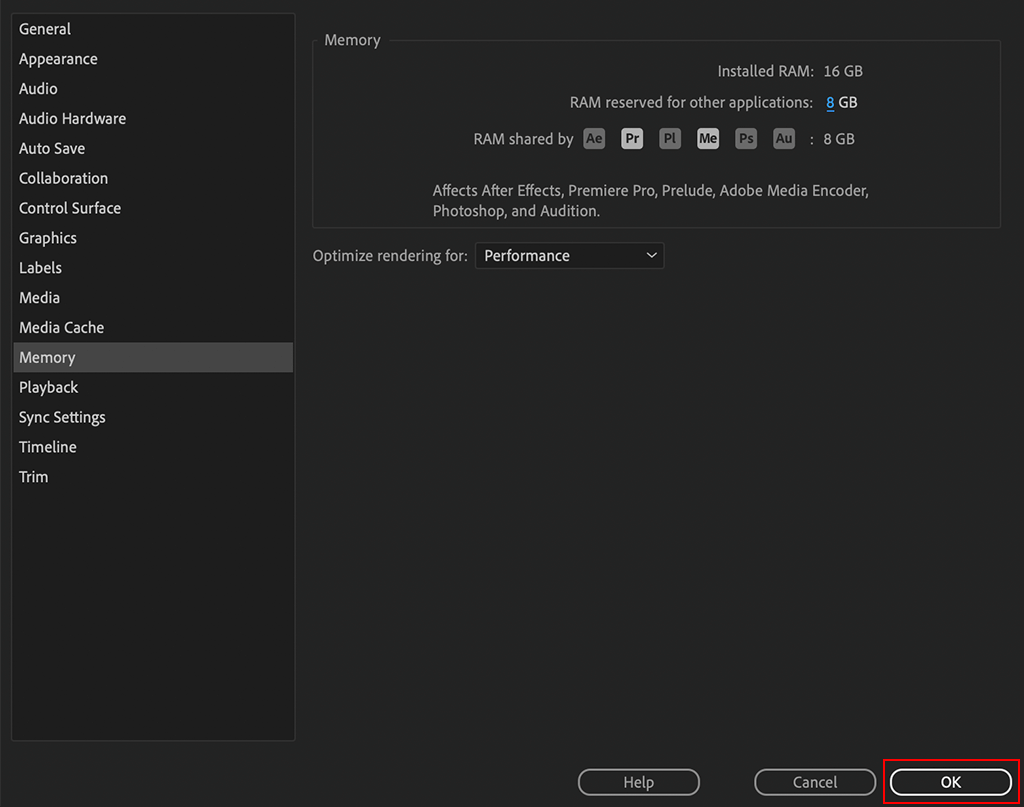Click the 'Affects After Effects, Premiere Pro' description text
The image size is (1024, 807).
[650, 200]
